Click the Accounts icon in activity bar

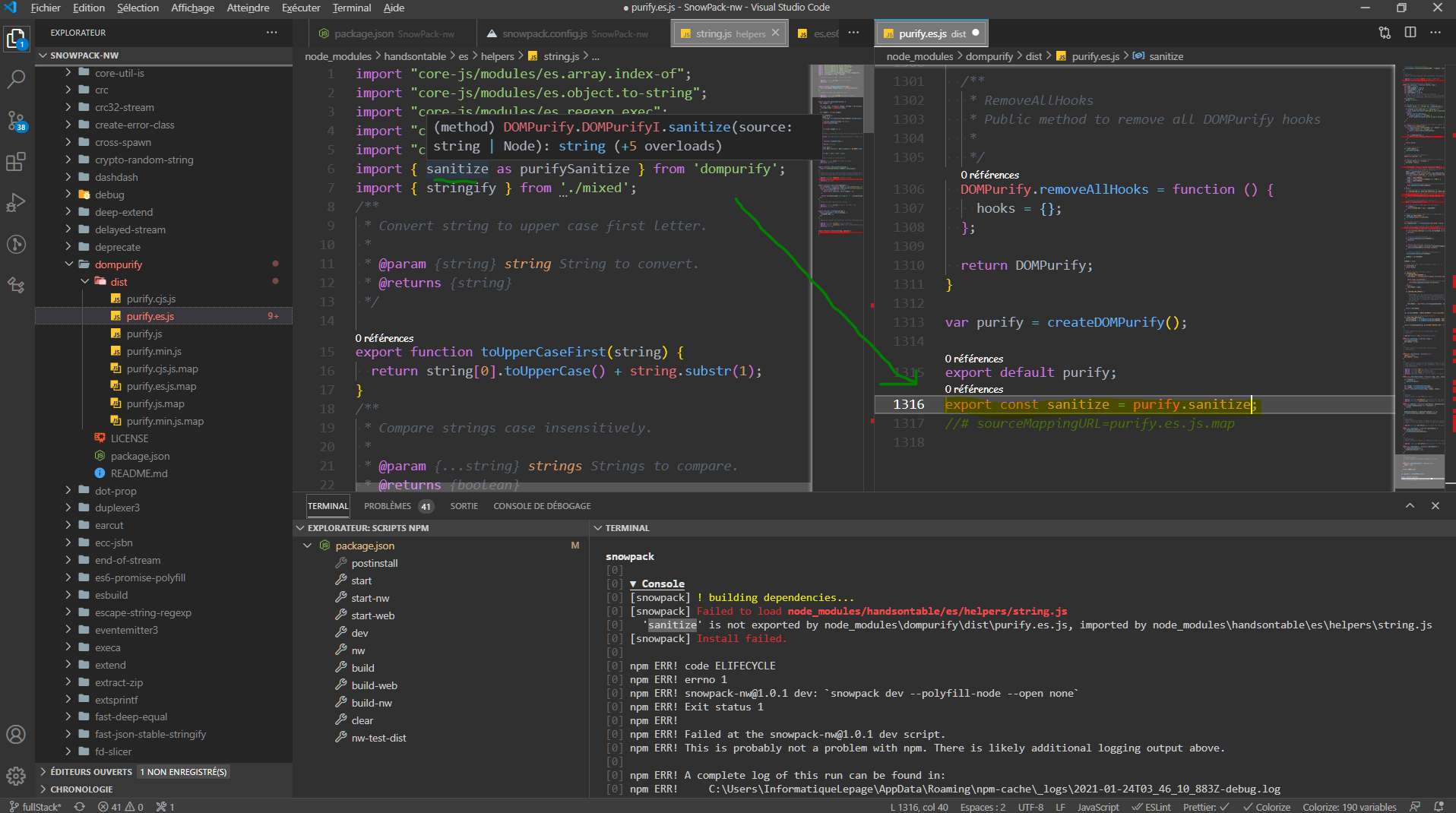click(16, 735)
